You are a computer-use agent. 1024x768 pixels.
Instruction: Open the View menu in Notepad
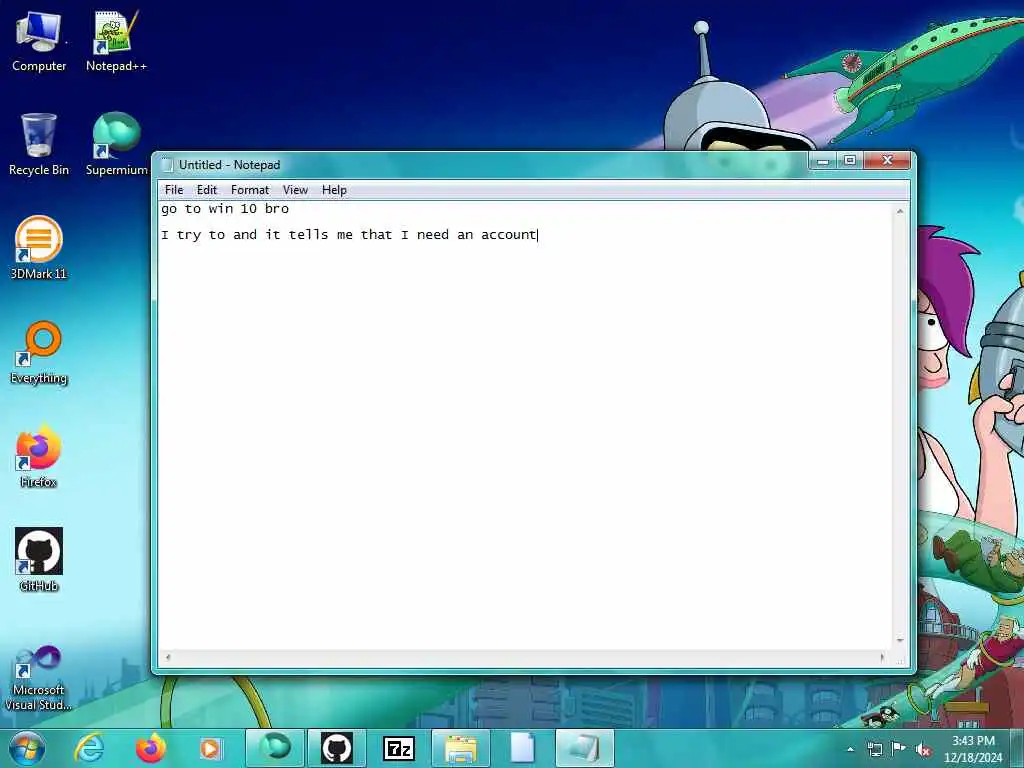295,190
